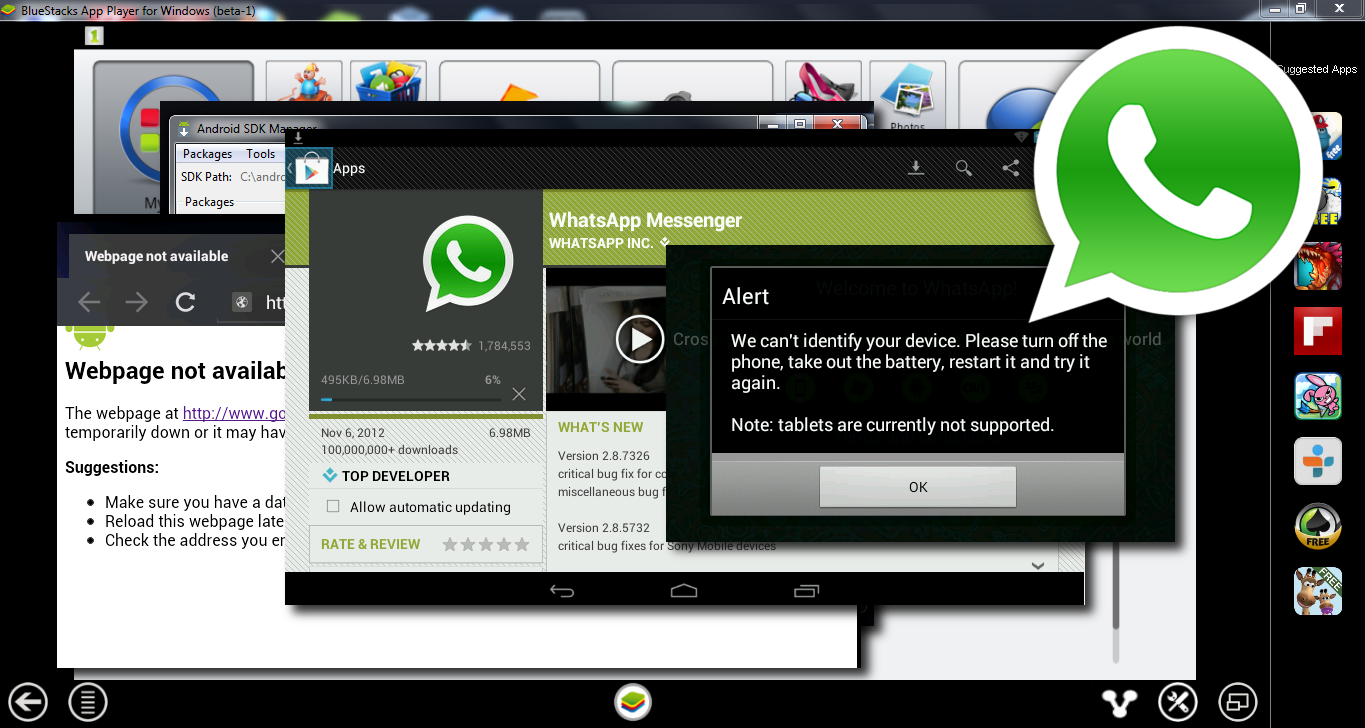
Task: Click Version 2.8.7326 text
Action: [604, 456]
